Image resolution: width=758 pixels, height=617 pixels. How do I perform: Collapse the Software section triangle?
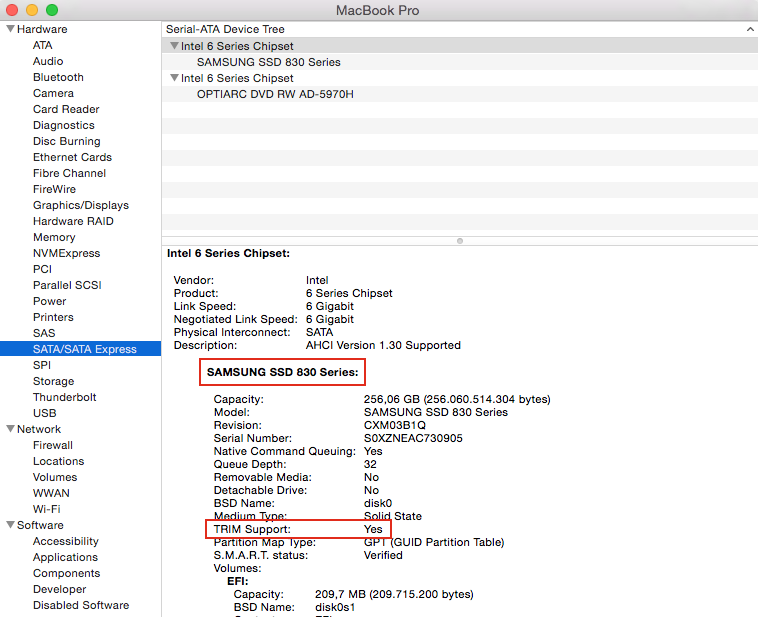click(x=10, y=525)
